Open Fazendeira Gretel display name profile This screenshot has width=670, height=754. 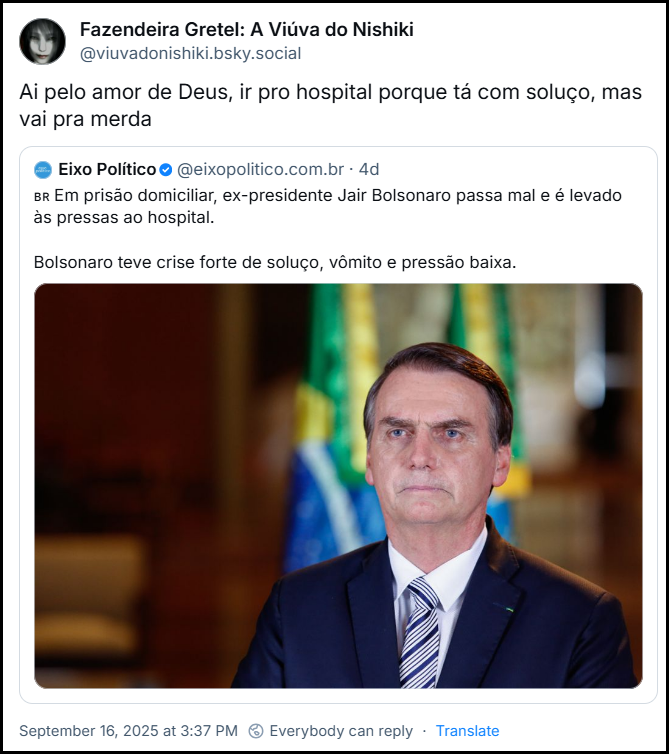tap(246, 30)
